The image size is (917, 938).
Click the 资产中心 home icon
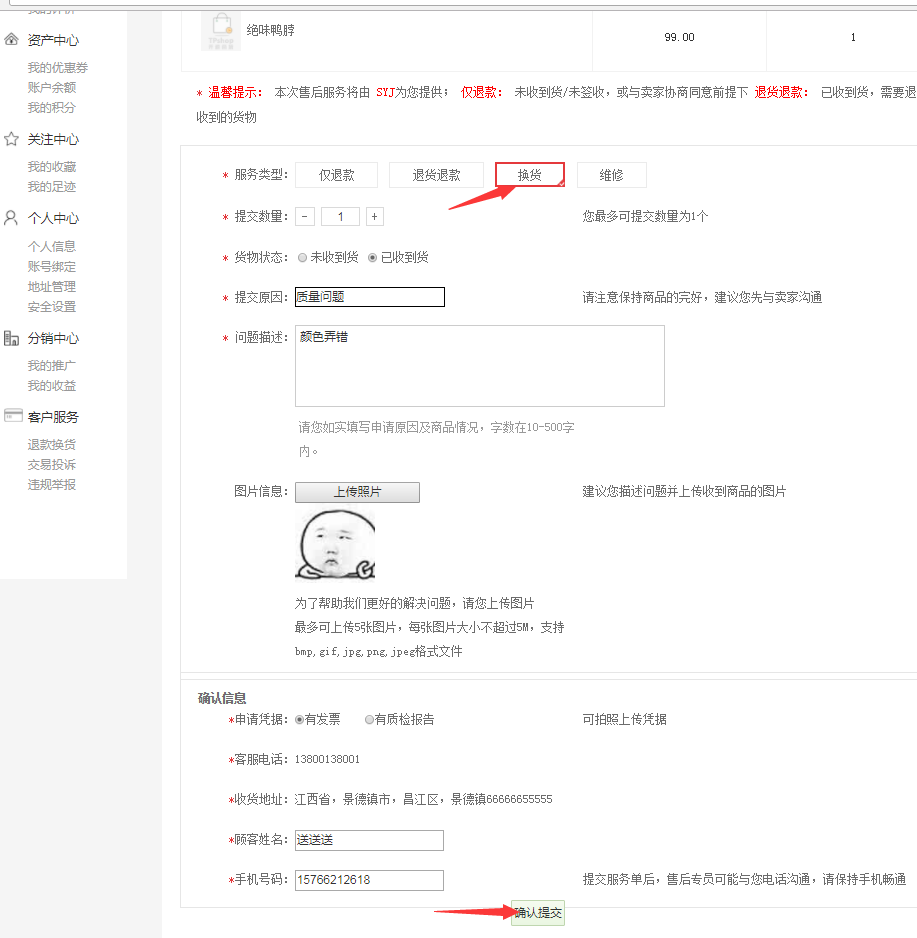(x=12, y=40)
